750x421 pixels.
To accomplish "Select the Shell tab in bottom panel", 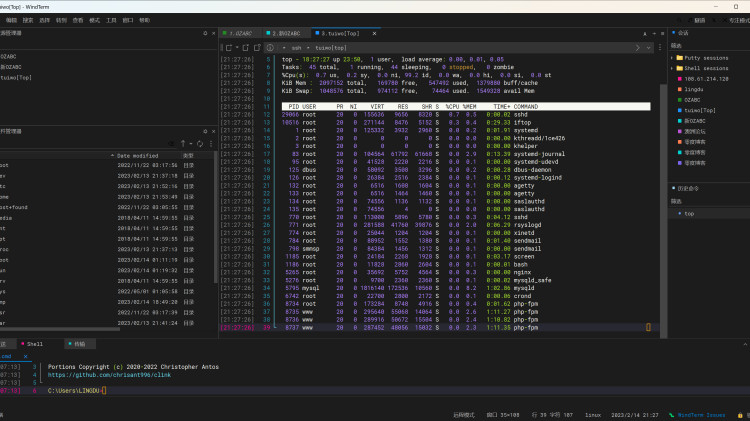I will [x=32, y=344].
